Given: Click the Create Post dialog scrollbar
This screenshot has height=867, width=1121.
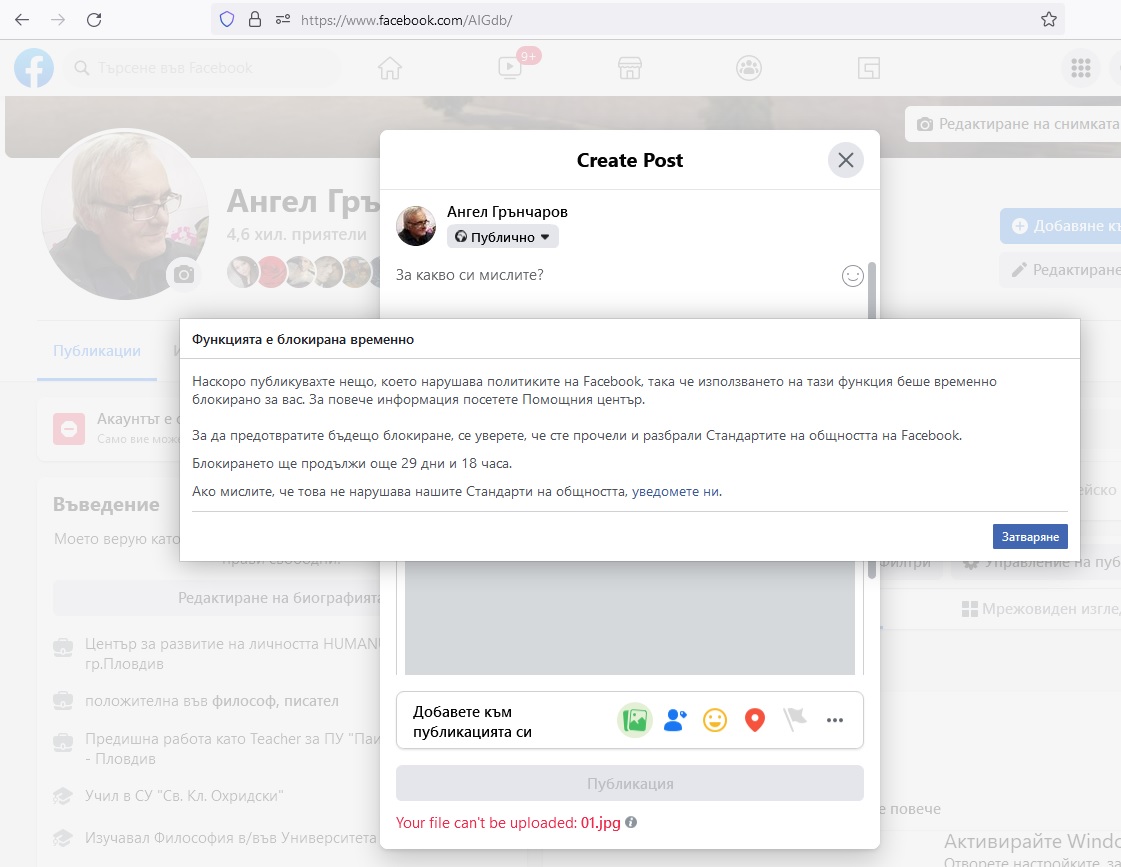Looking at the screenshot, I should pos(871,290).
